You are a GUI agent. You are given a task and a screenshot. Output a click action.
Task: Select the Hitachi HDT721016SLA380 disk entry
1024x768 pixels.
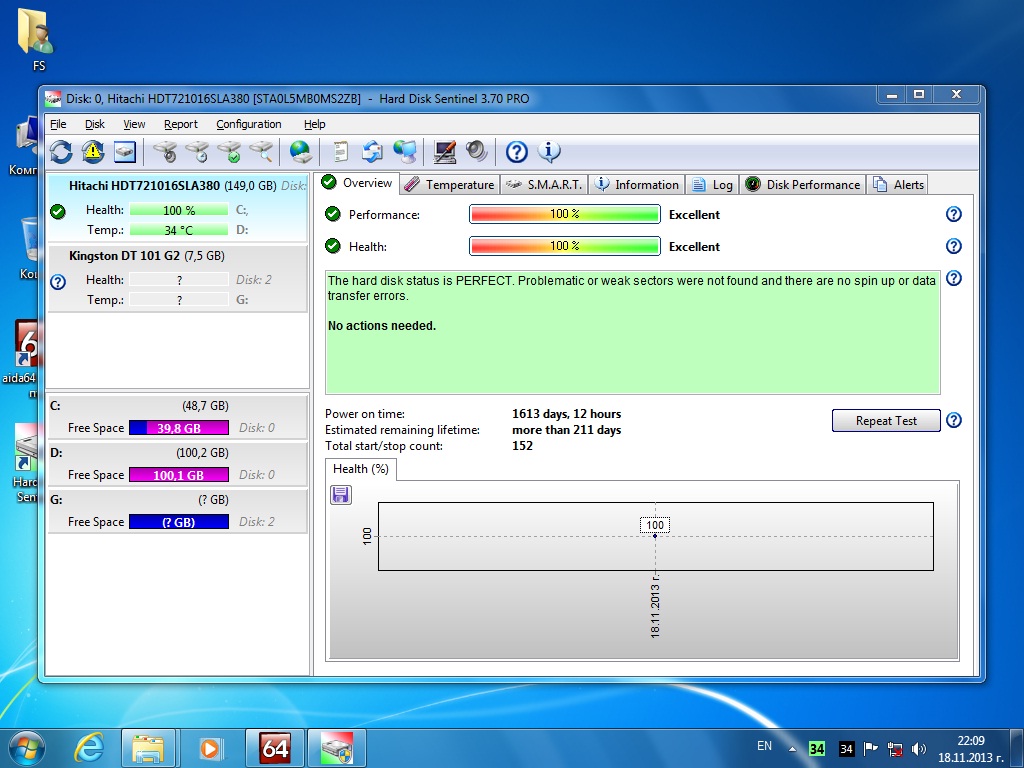178,208
